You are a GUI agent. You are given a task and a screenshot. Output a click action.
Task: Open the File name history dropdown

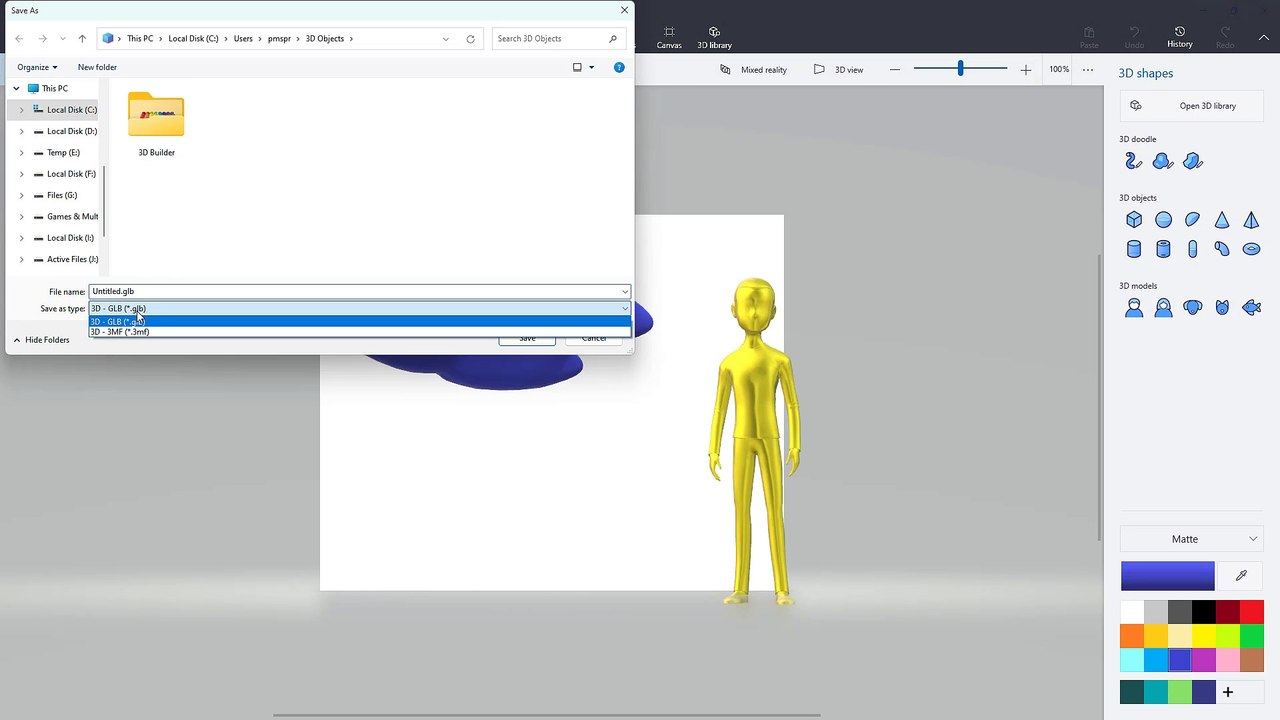(625, 291)
